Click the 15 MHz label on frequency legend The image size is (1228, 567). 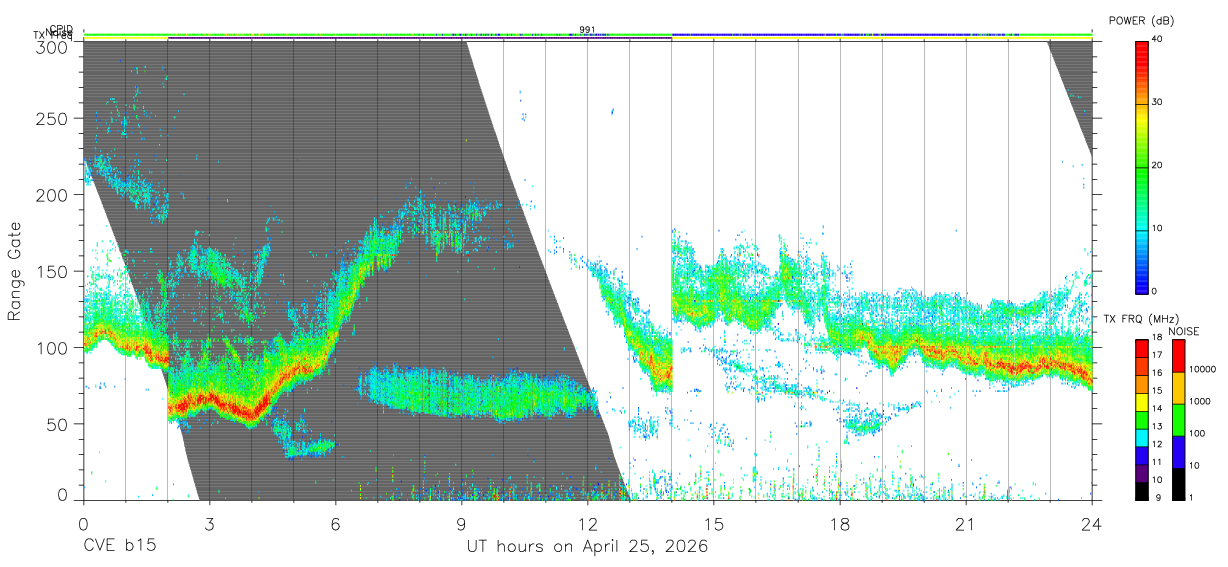tap(1157, 390)
